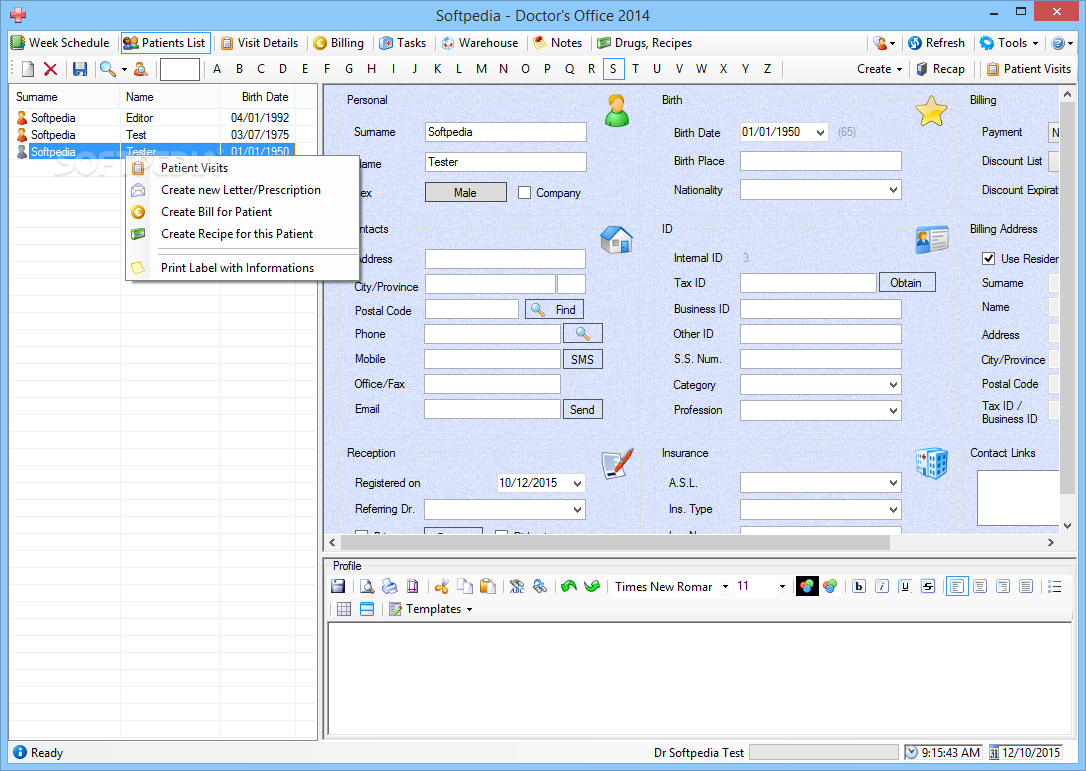The width and height of the screenshot is (1086, 771).
Task: Toggle italic formatting in profile editor
Action: coord(882,587)
